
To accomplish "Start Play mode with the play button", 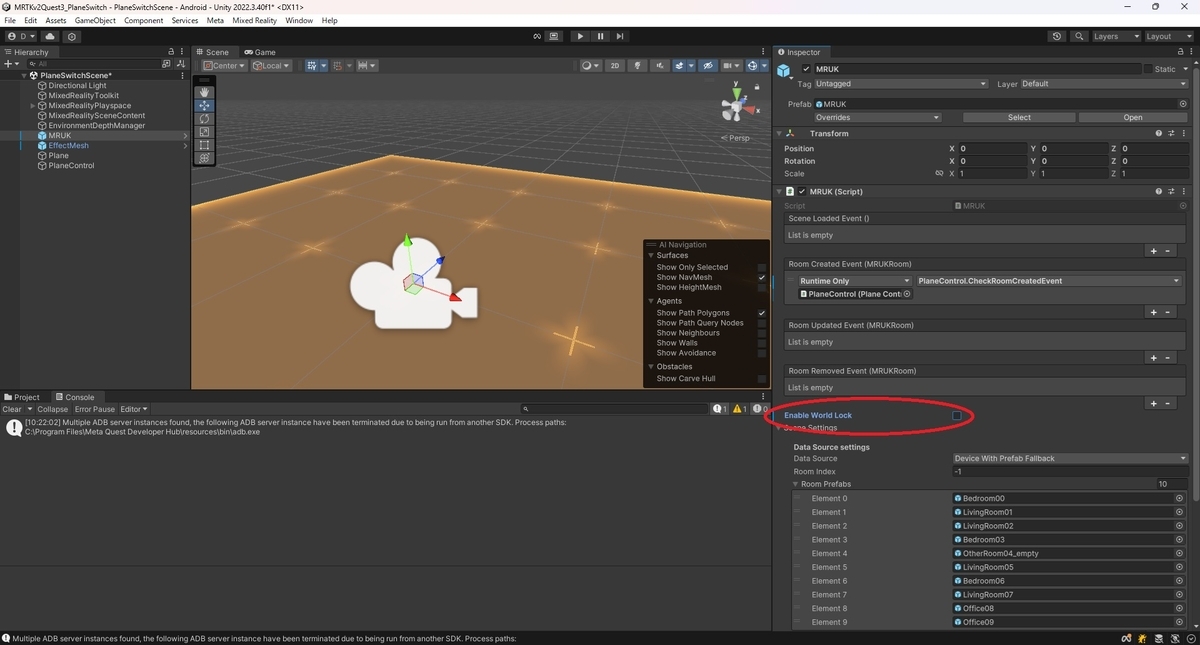I will [x=580, y=36].
